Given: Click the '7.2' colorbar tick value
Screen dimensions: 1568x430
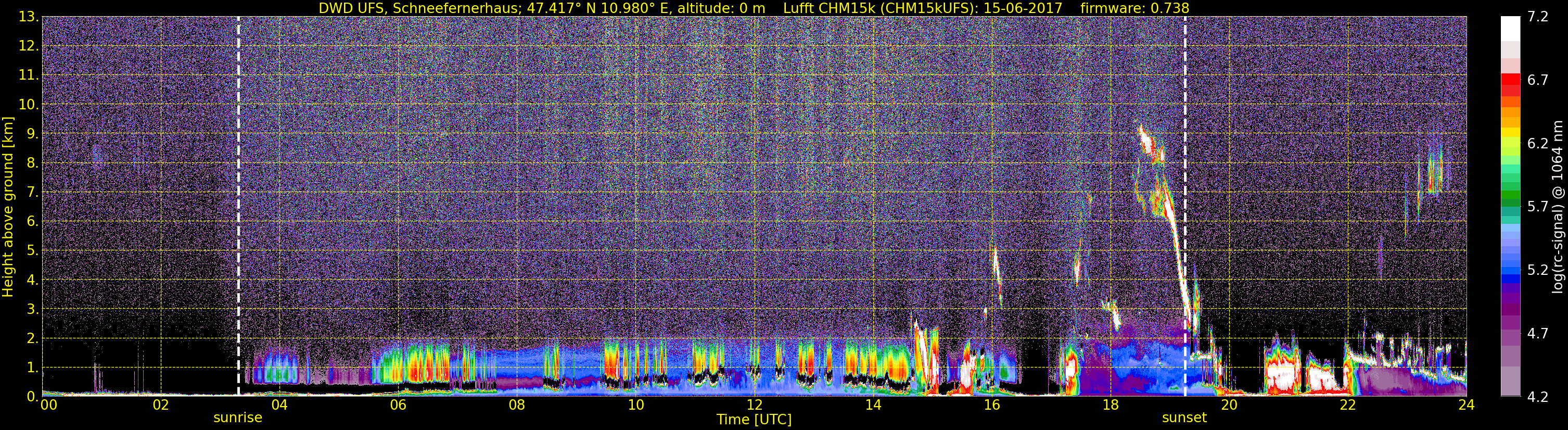Looking at the screenshot, I should tap(1538, 17).
